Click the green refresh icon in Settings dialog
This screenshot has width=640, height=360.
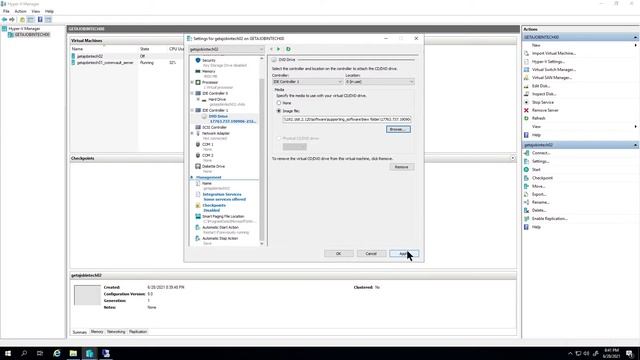point(288,49)
